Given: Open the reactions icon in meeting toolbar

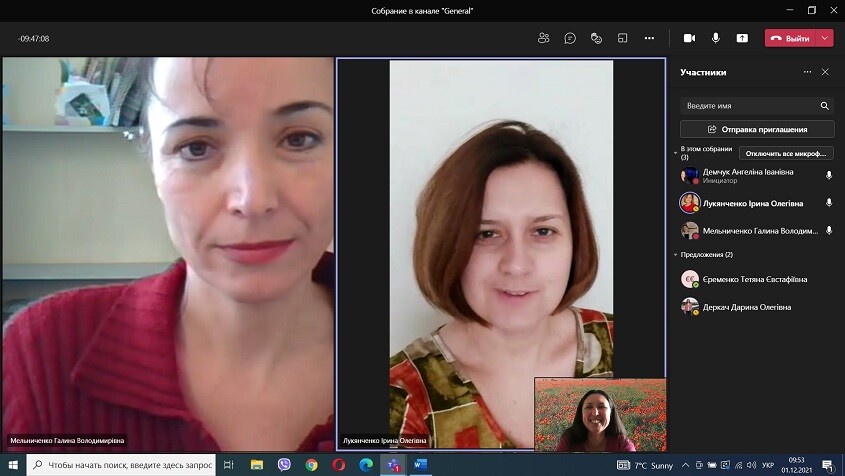Looking at the screenshot, I should coord(596,38).
